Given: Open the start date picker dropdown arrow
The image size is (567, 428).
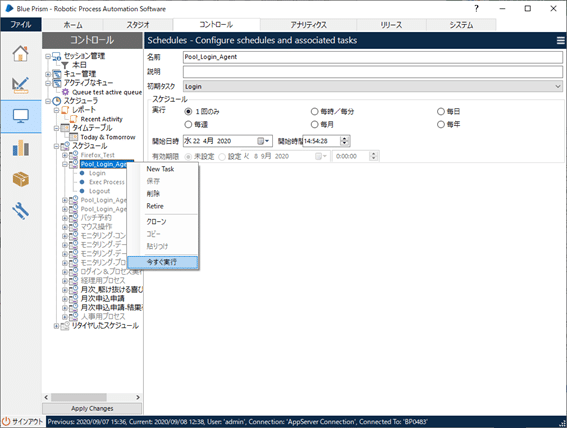Looking at the screenshot, I should [267, 141].
